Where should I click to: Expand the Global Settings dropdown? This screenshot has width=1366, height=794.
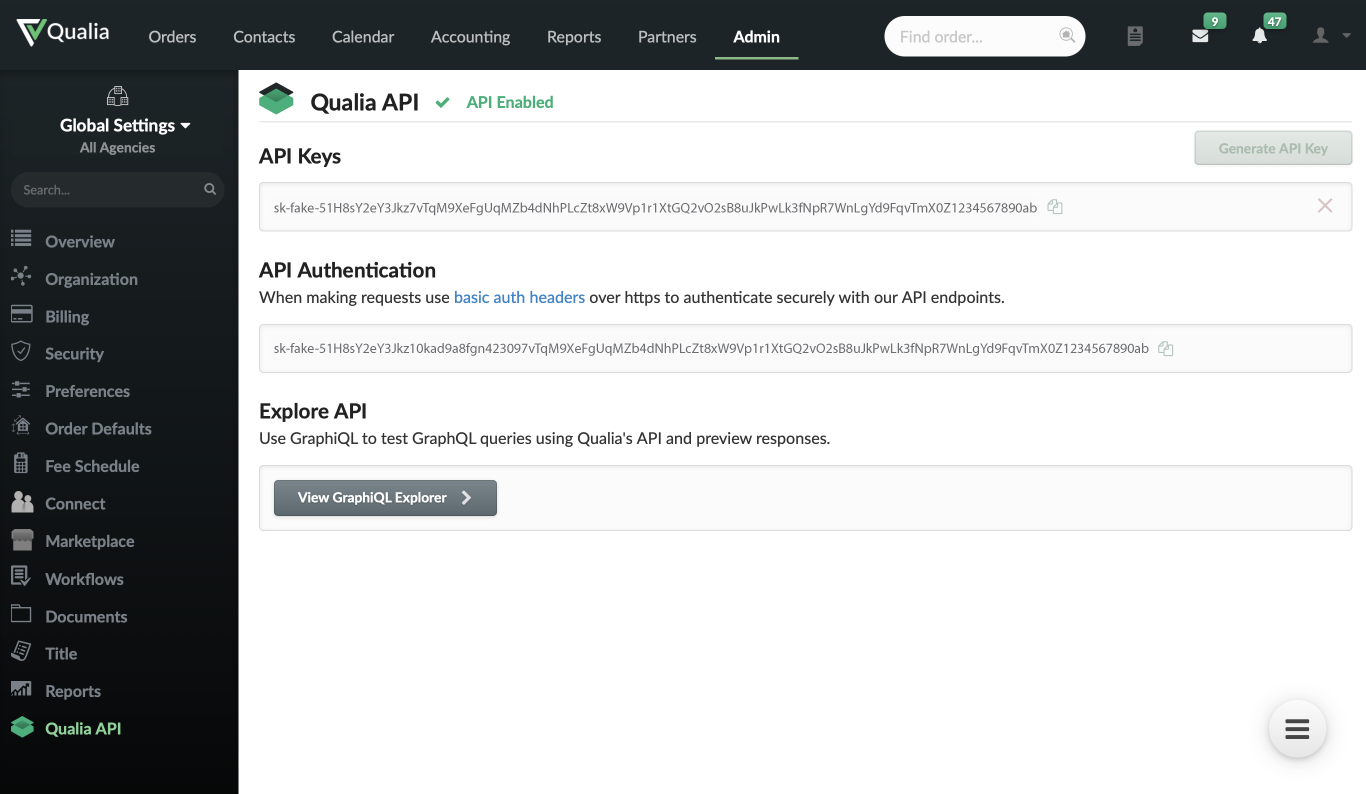tap(124, 125)
